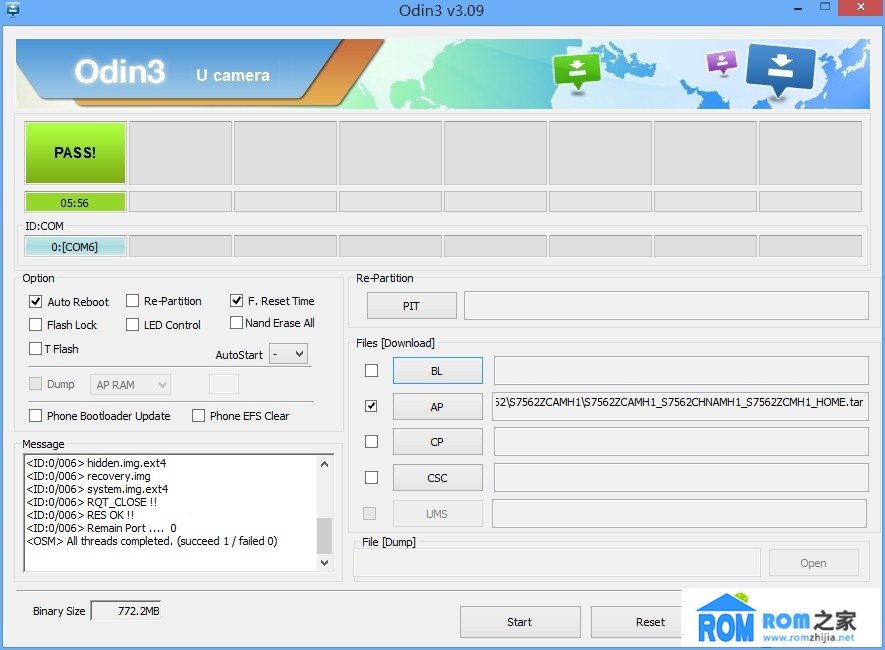Viewport: 885px width, 650px height.
Task: Click the Start button
Action: click(519, 622)
